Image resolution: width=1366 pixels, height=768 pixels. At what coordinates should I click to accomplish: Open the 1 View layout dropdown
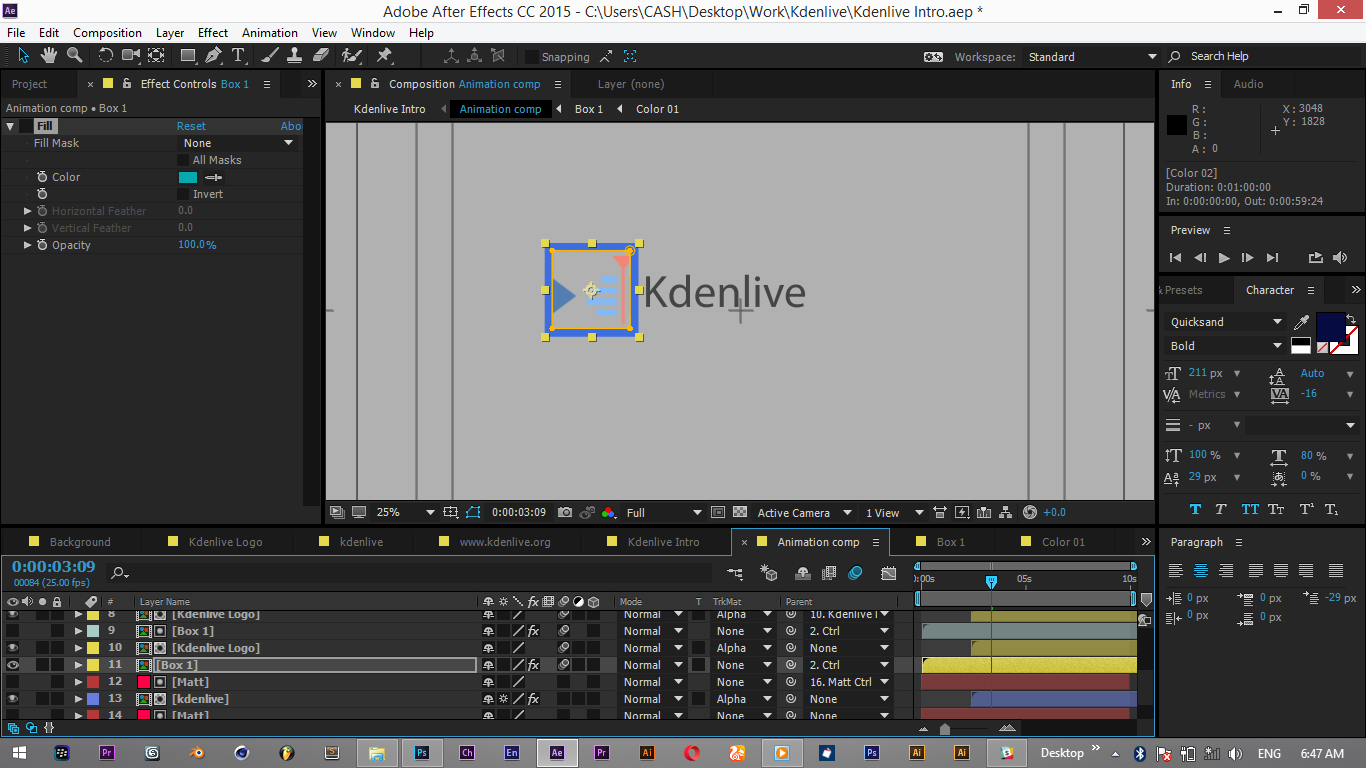895,513
